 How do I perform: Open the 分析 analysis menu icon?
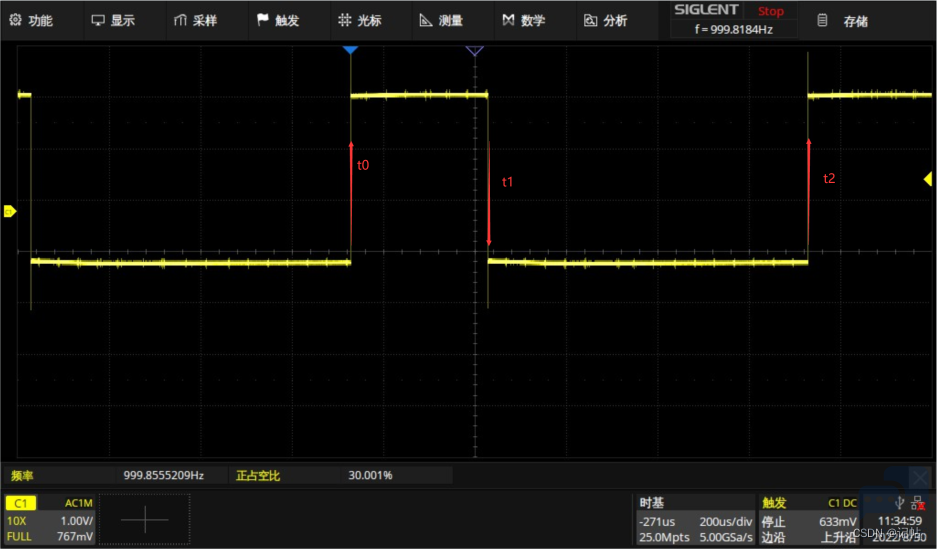pyautogui.click(x=590, y=20)
